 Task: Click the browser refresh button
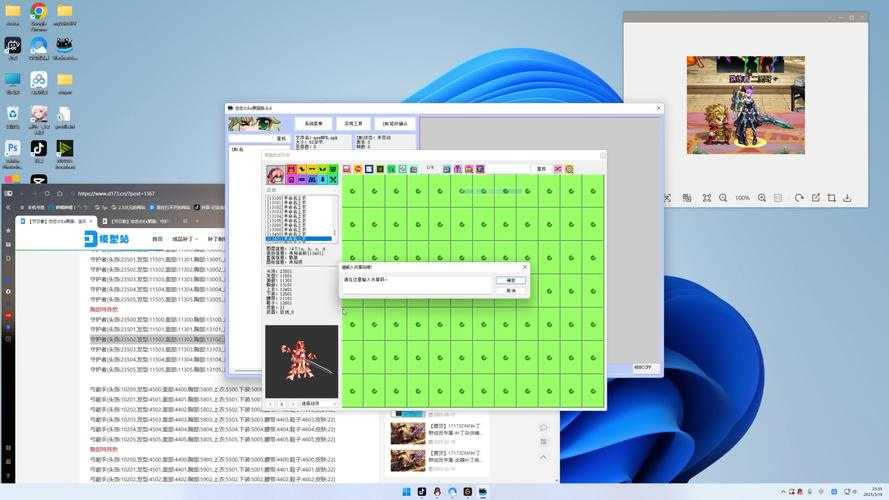tap(46, 193)
